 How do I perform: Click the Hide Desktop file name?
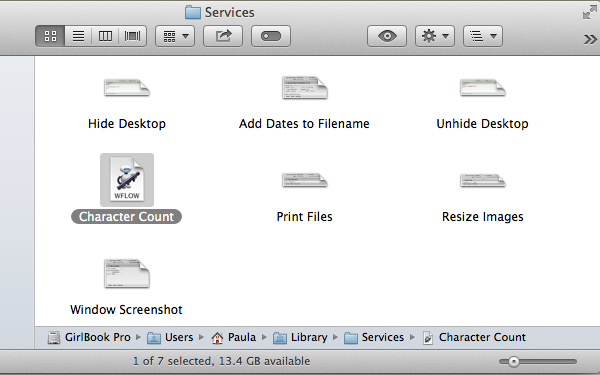127,124
